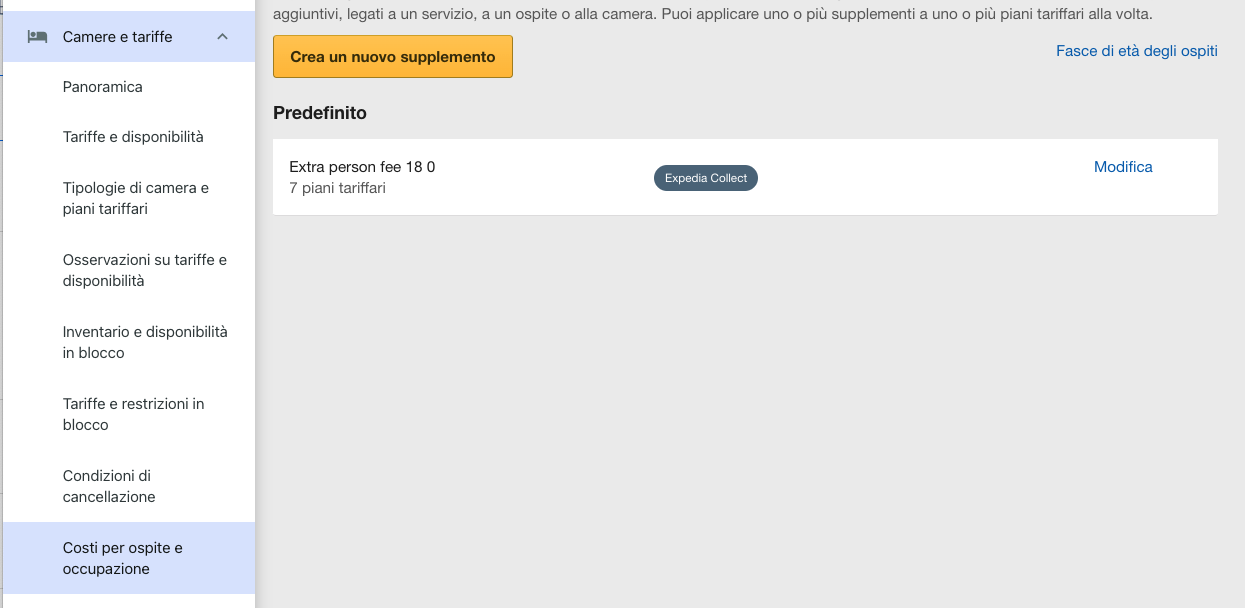Click the Extra person fee 18 0 text
Screen dimensions: 1245x608
[x=362, y=167]
